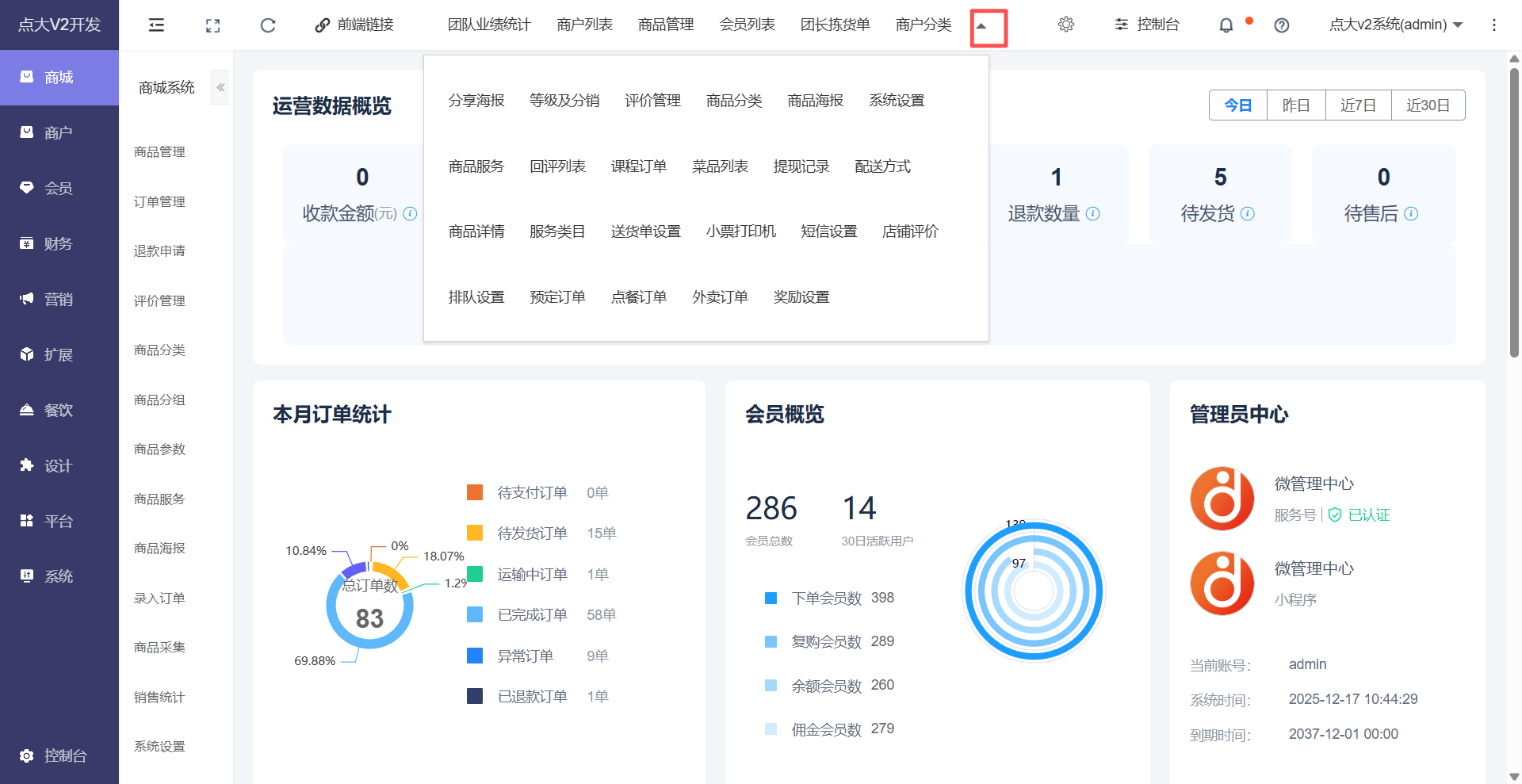Click the first 微管理中心 avatar logo
The height and width of the screenshot is (784, 1522).
tap(1222, 499)
